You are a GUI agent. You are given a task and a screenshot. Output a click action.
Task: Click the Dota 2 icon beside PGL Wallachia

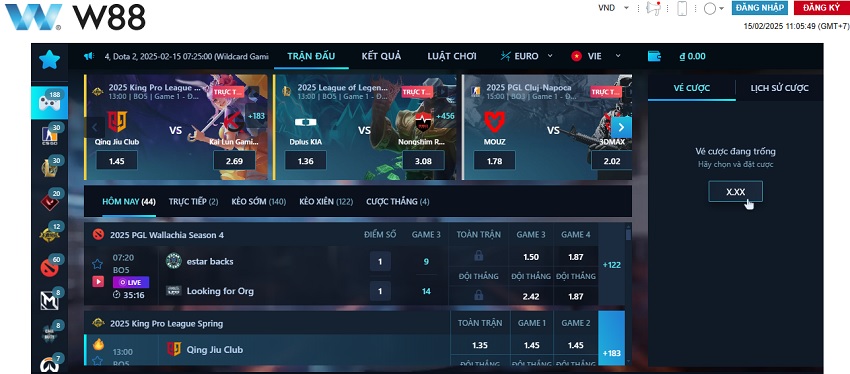pyautogui.click(x=98, y=235)
